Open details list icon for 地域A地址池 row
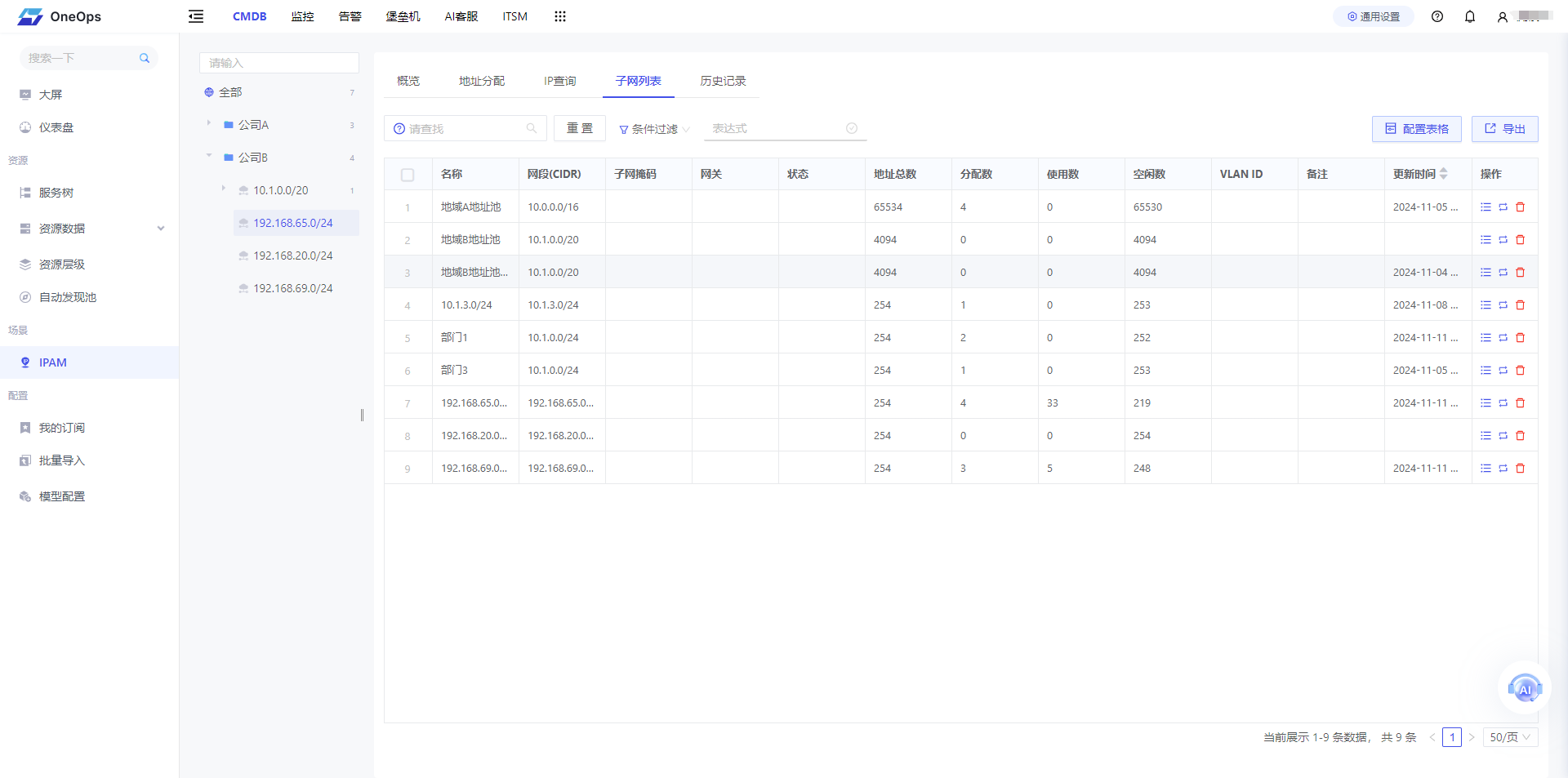1568x778 pixels. (1486, 207)
